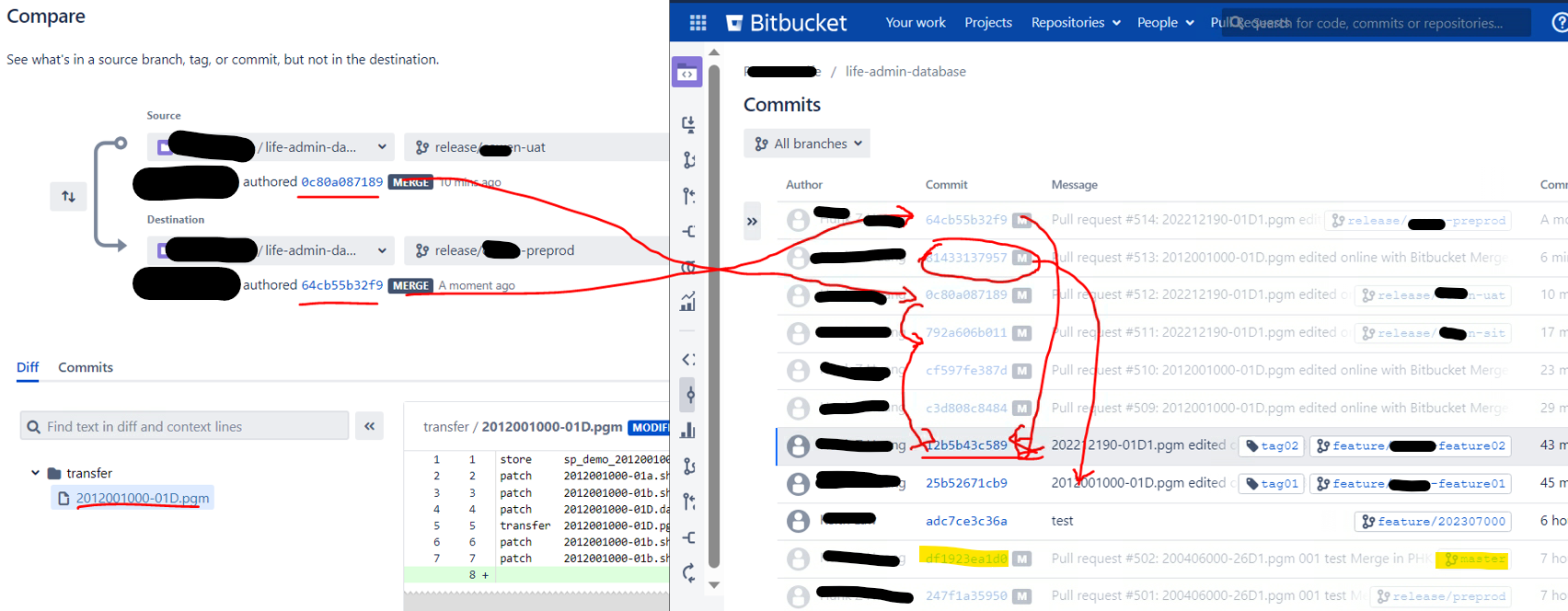Open Your work in header

(916, 23)
